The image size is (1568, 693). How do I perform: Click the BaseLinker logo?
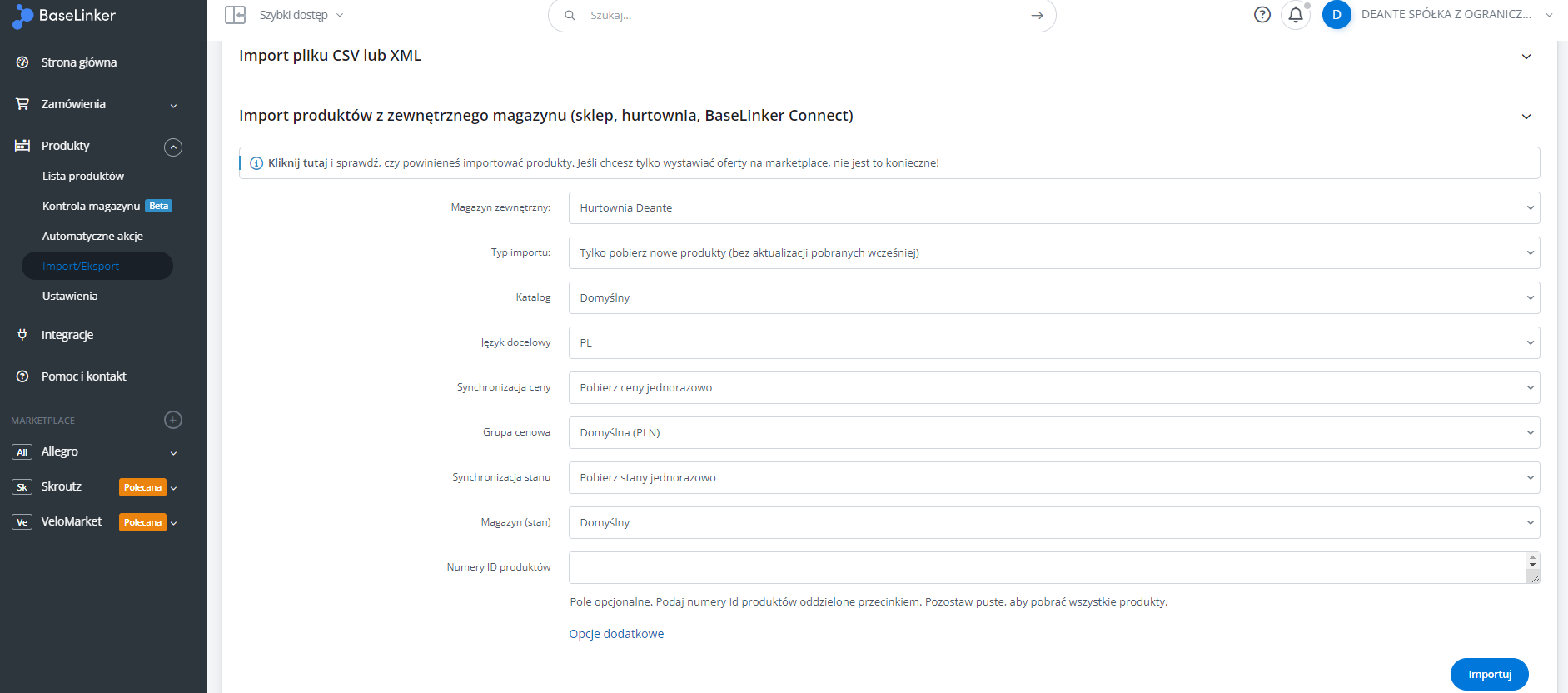(64, 16)
